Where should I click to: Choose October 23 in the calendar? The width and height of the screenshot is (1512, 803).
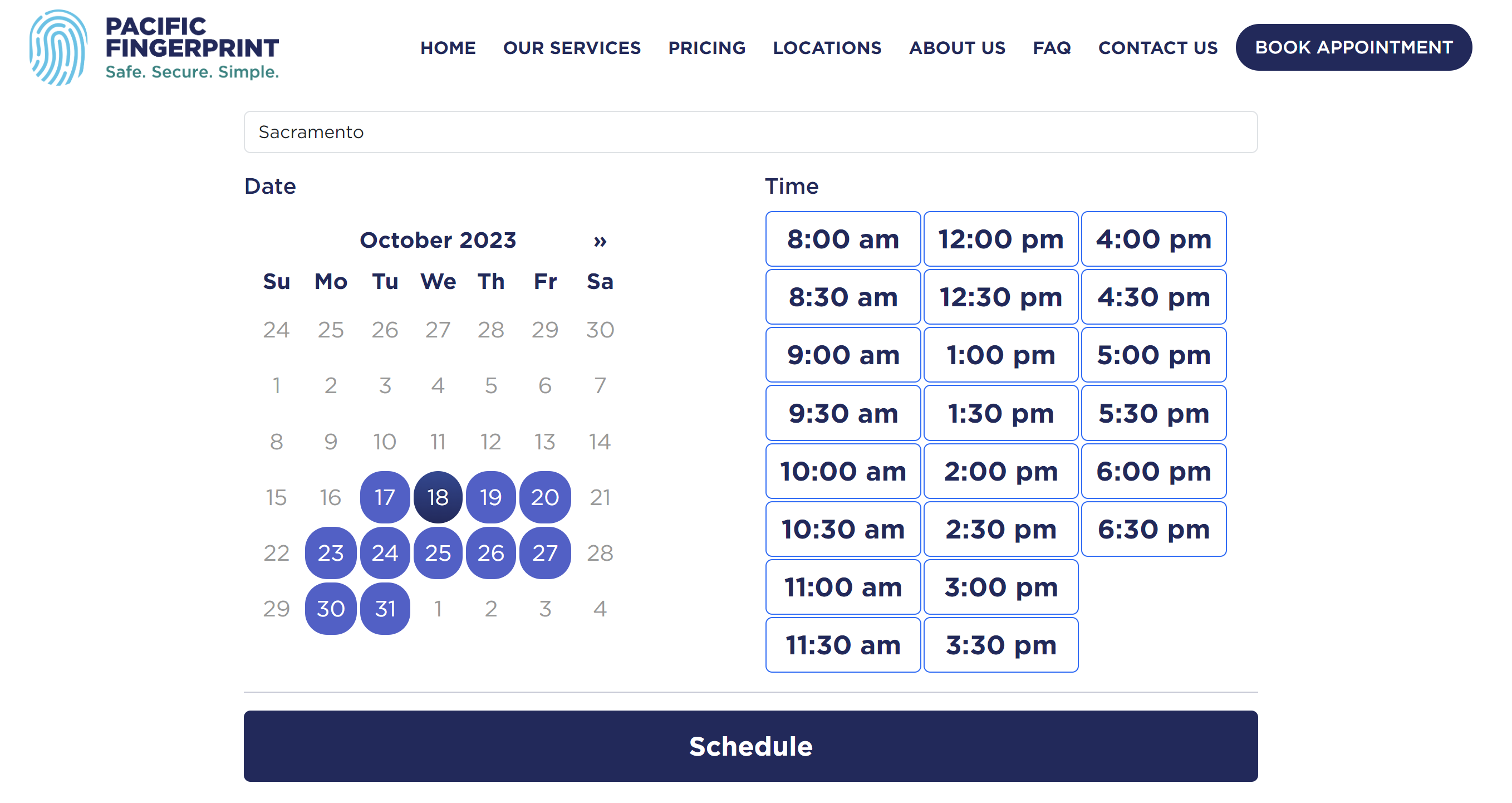point(331,553)
